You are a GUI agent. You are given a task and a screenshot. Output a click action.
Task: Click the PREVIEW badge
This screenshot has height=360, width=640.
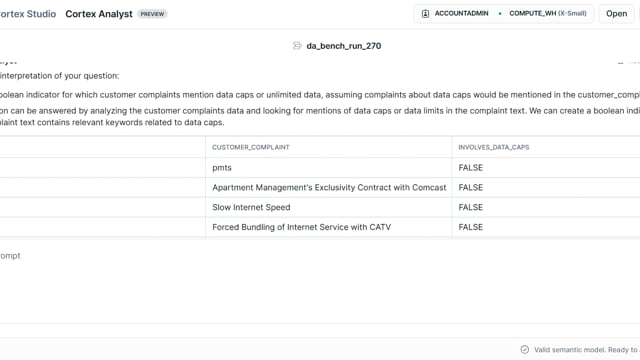click(152, 14)
